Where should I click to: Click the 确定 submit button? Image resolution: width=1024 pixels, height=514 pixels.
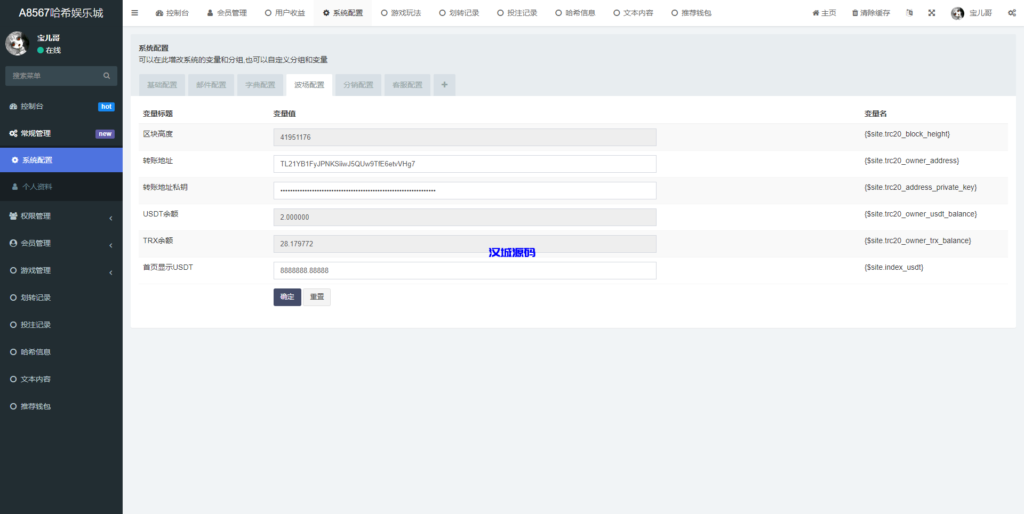click(287, 297)
